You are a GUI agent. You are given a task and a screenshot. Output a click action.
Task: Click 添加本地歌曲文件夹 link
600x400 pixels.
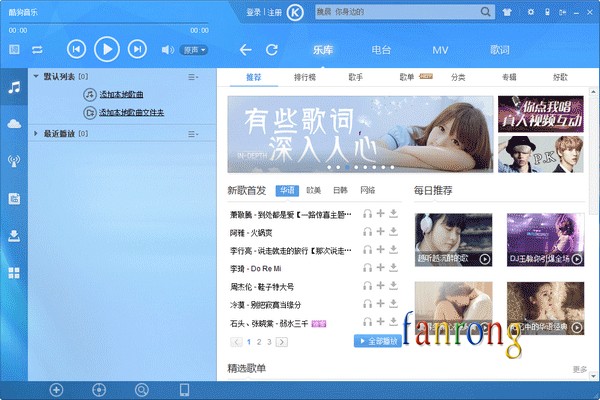131,113
